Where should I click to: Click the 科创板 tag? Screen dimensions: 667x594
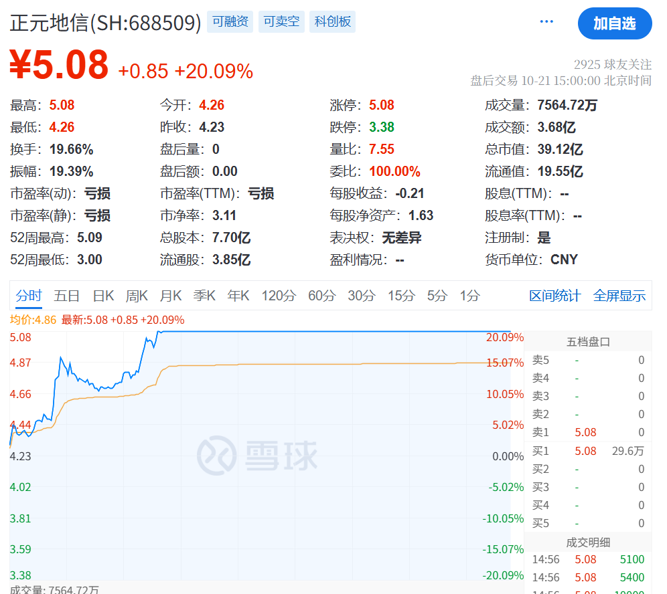click(332, 22)
